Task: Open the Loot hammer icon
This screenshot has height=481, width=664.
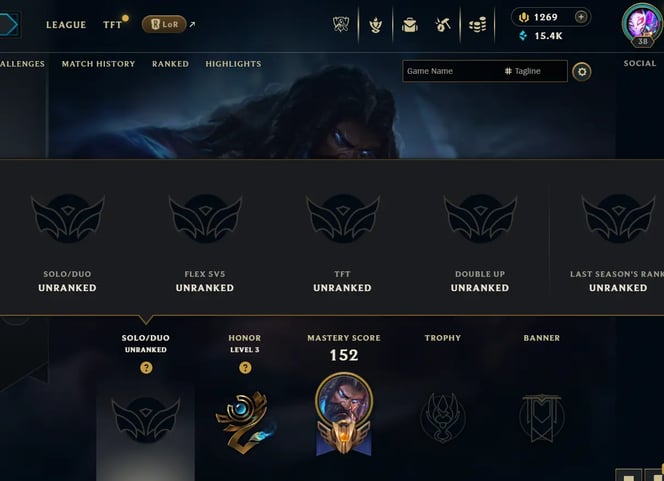Action: tap(443, 25)
